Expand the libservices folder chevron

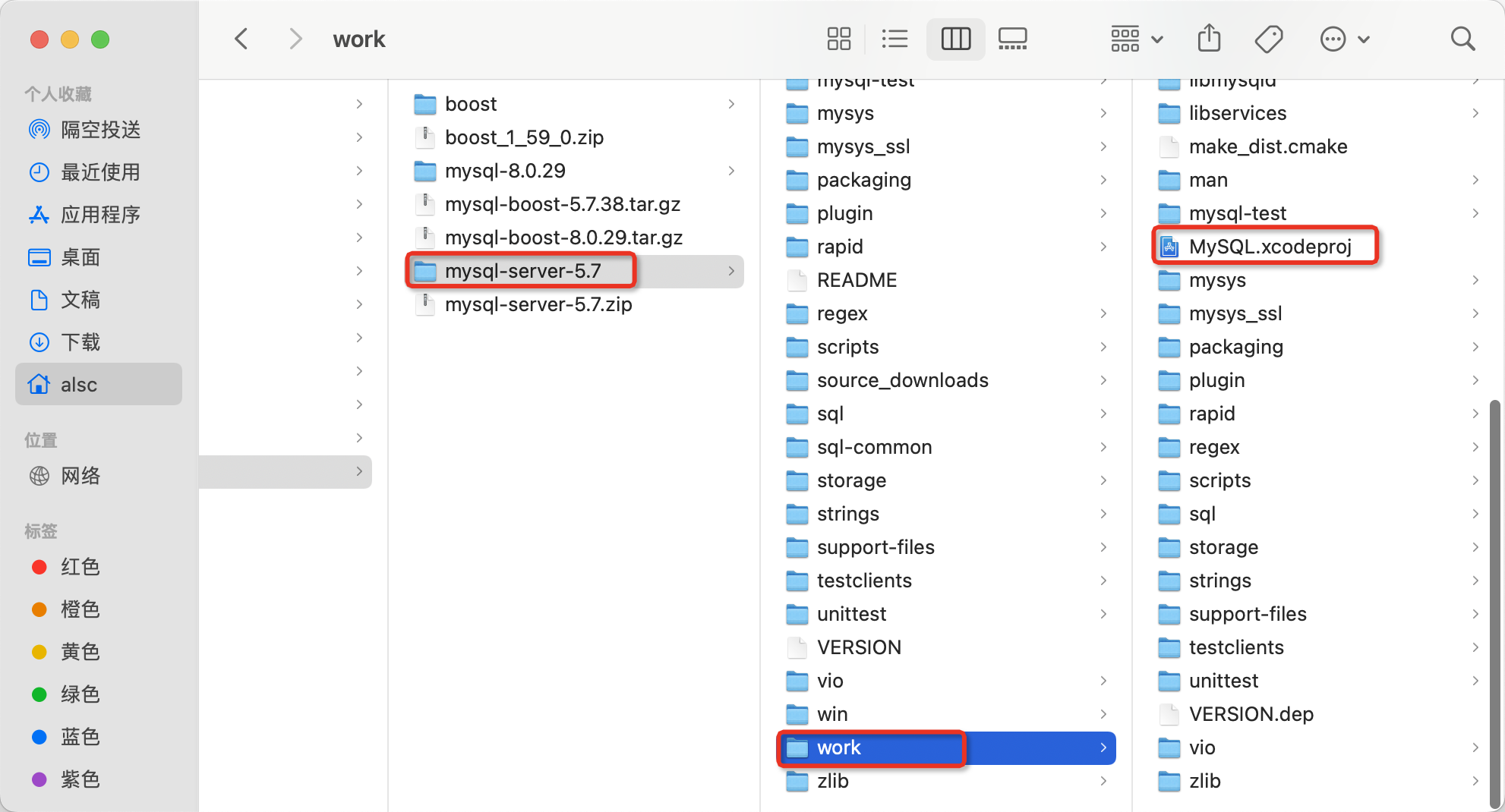(1475, 113)
